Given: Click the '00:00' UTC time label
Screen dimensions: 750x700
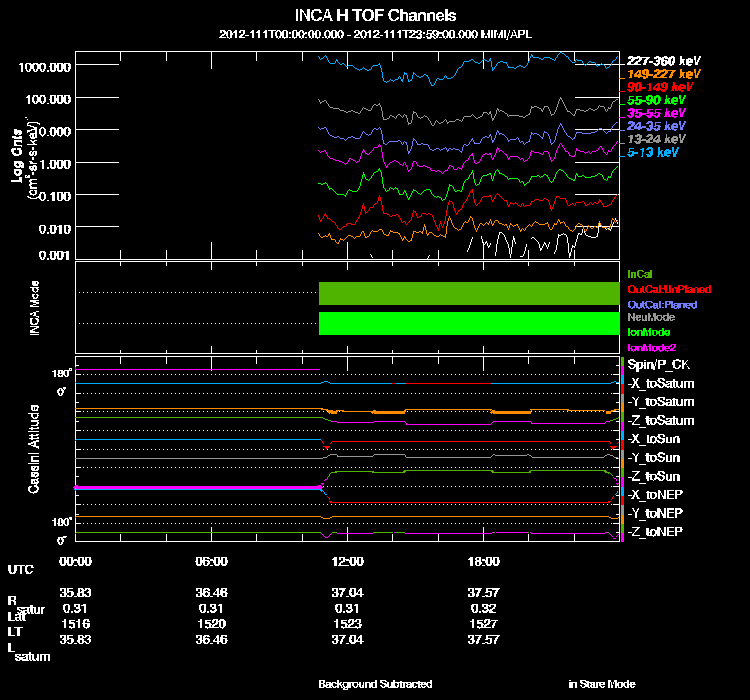Looking at the screenshot, I should pyautogui.click(x=75, y=561).
